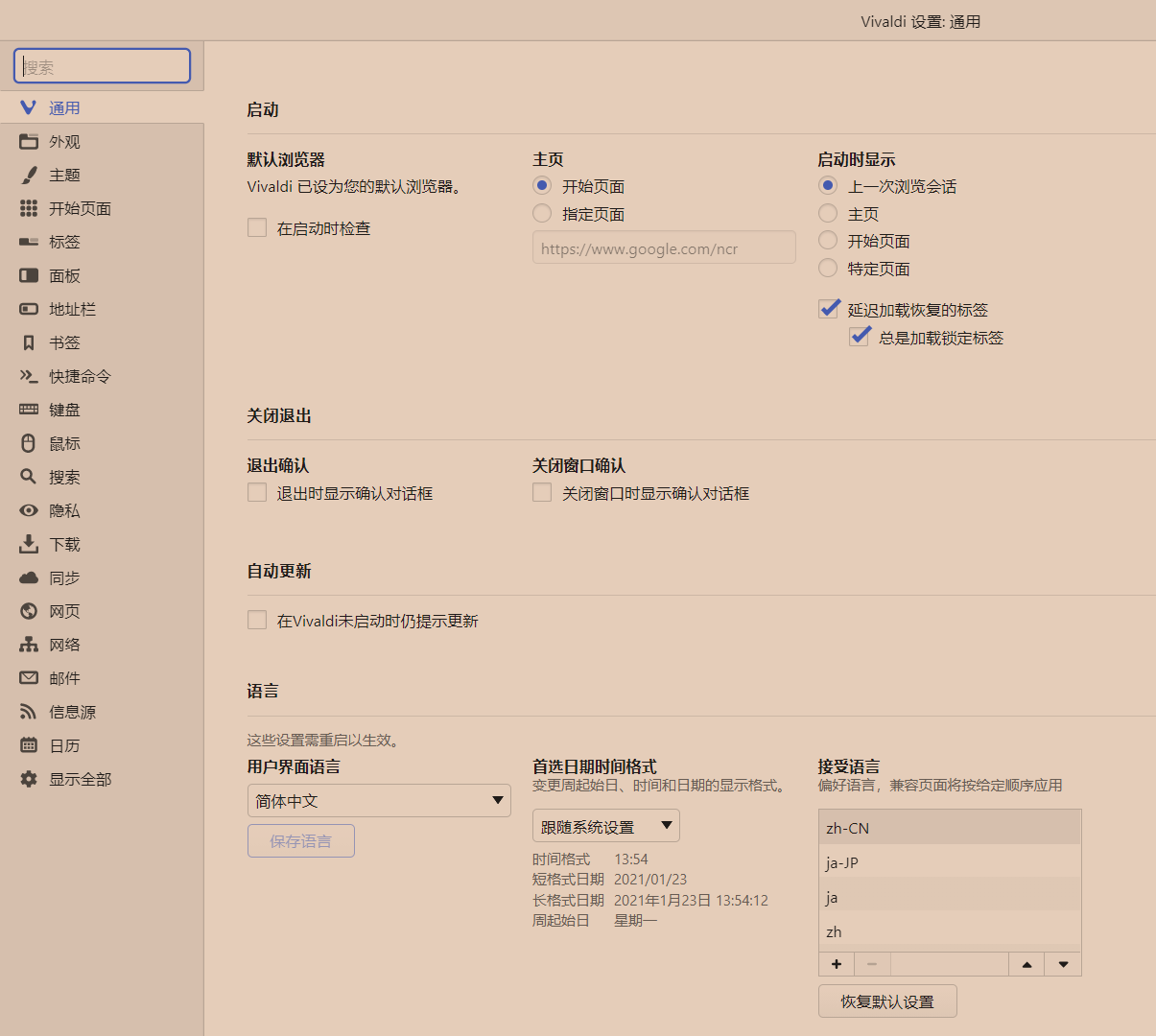The height and width of the screenshot is (1036, 1156).
Task: Click the RSS feed icon beside 信息源
Action: [x=29, y=712]
